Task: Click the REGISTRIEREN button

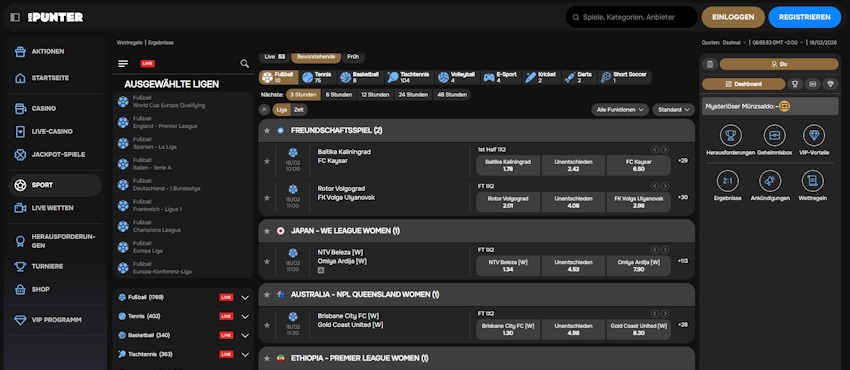Action: [x=804, y=17]
